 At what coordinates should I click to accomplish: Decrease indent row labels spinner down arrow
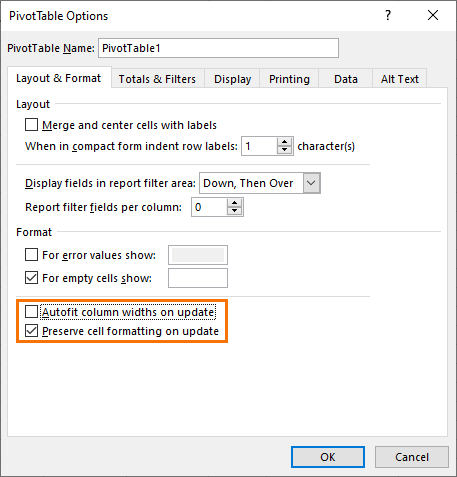(284, 150)
